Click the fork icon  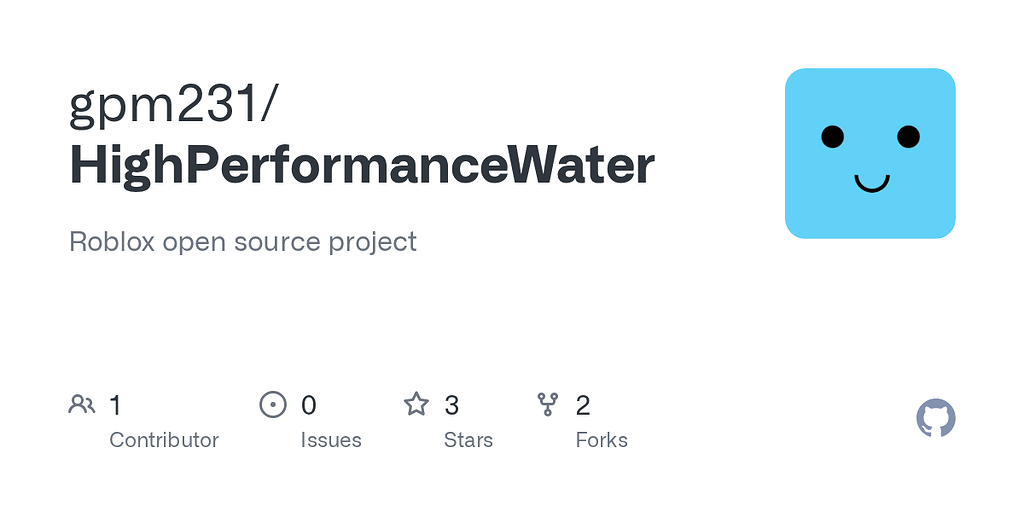coord(548,404)
